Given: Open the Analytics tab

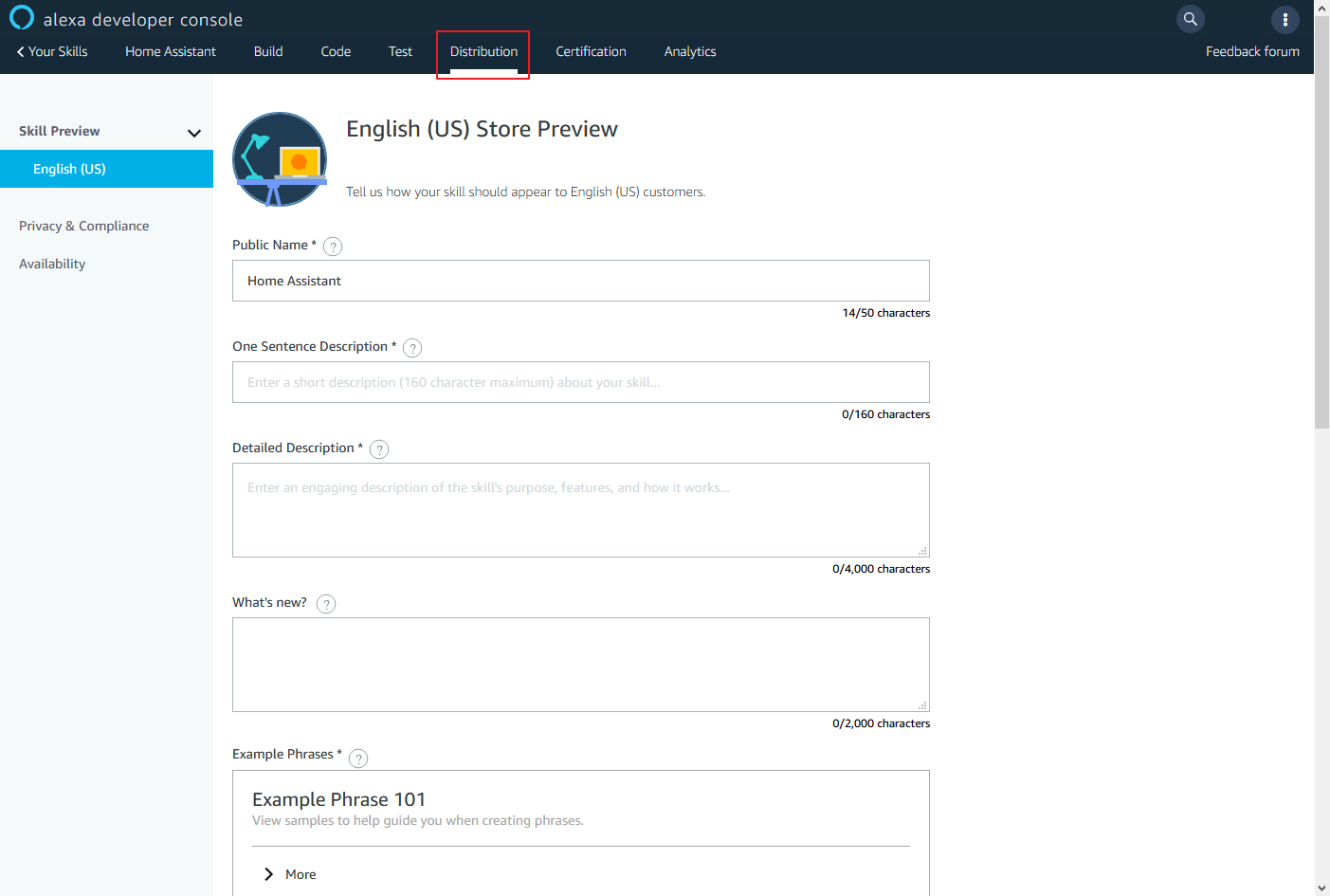Looking at the screenshot, I should (x=690, y=51).
